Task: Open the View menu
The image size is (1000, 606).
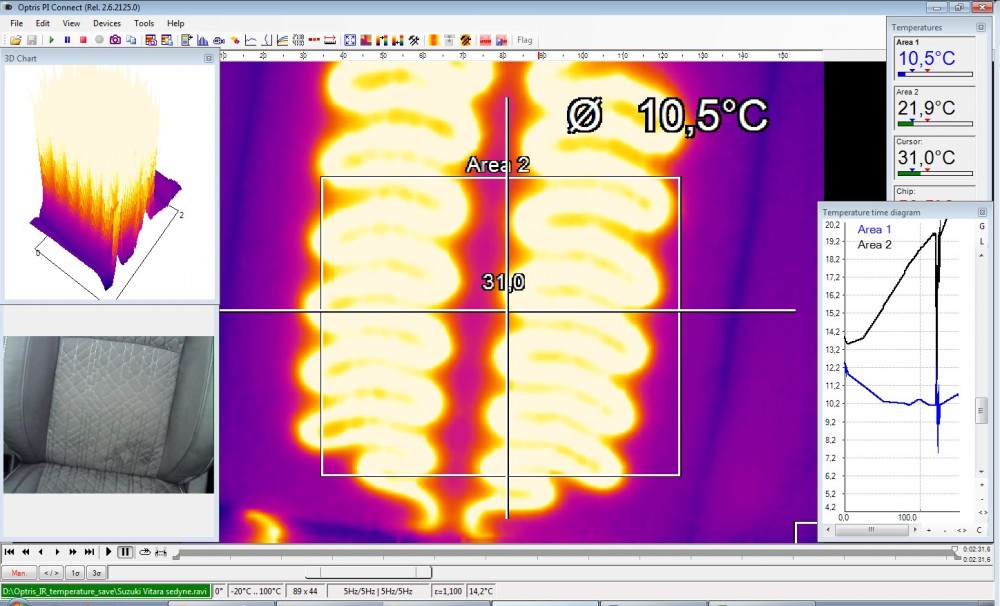Action: [71, 23]
